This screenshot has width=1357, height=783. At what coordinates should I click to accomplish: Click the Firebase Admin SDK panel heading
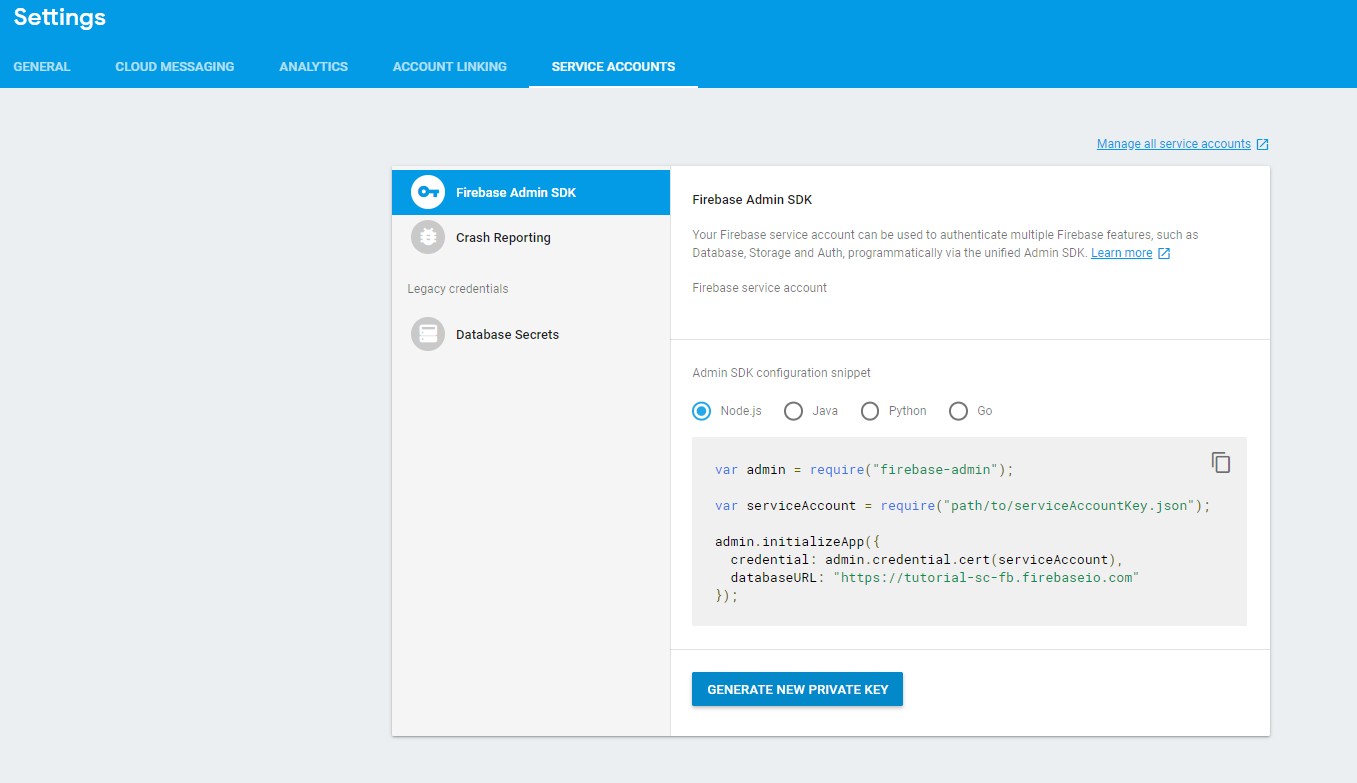pyautogui.click(x=752, y=200)
